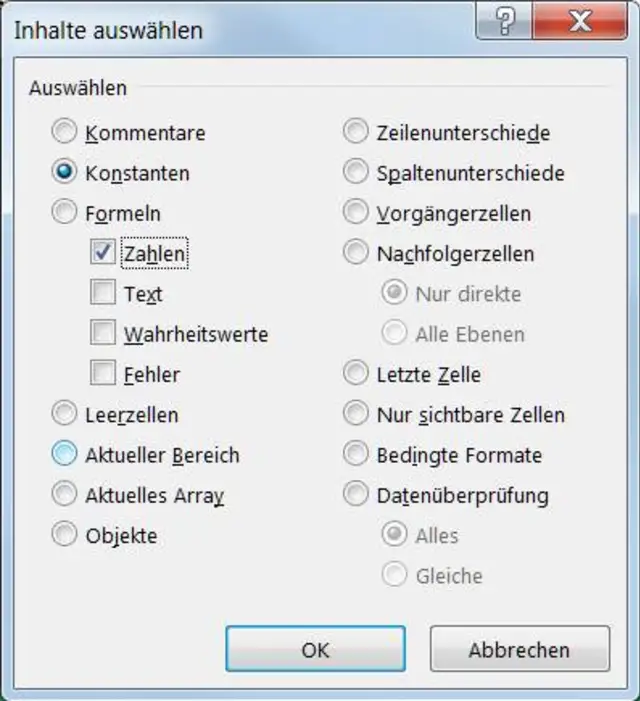Choose Nur sichtbare Zellen
The width and height of the screenshot is (640, 701).
click(356, 414)
